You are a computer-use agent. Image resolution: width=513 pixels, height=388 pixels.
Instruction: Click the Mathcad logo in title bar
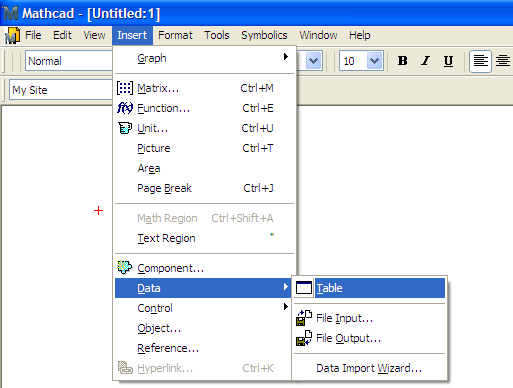(x=11, y=13)
